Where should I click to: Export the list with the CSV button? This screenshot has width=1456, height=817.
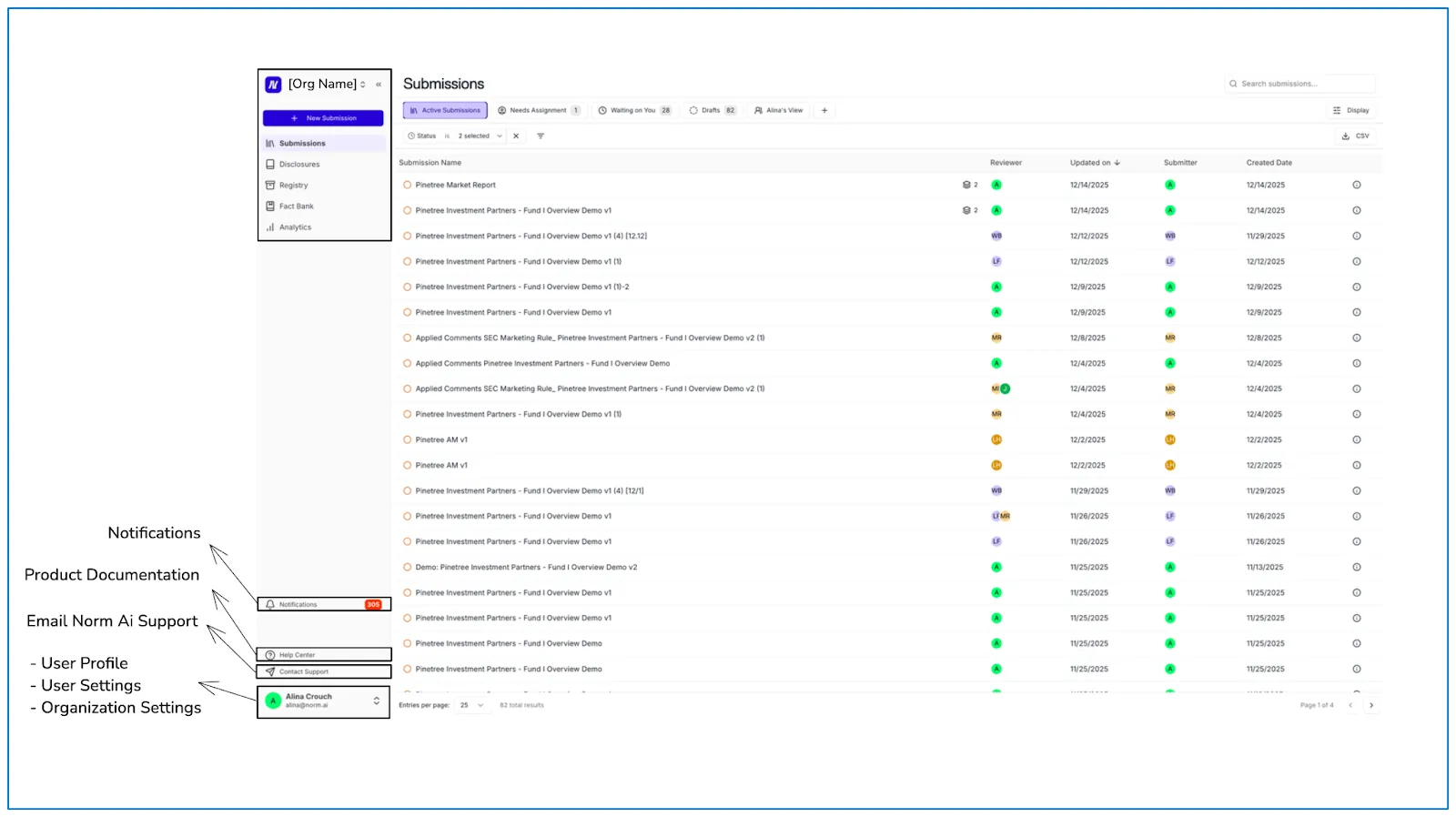1355,136
